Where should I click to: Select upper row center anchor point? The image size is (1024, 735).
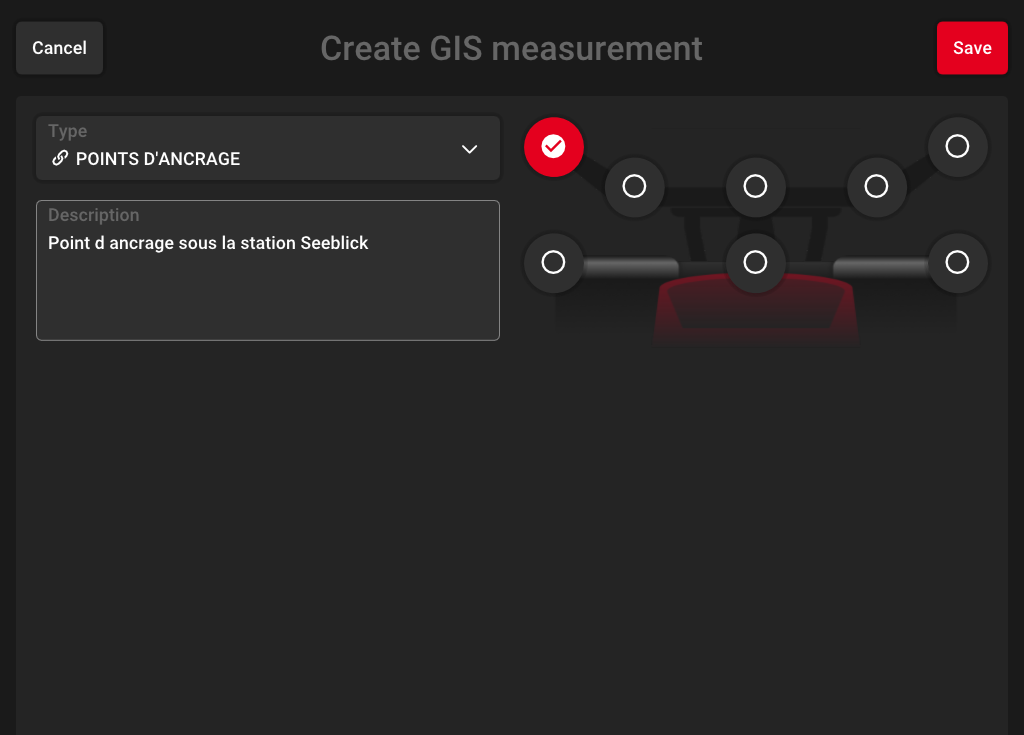coord(755,187)
